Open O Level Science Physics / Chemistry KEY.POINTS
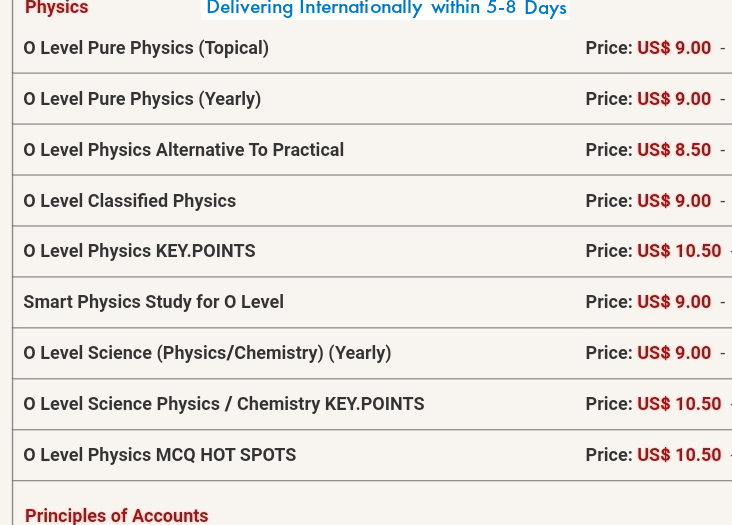The height and width of the screenshot is (525, 732). click(224, 404)
